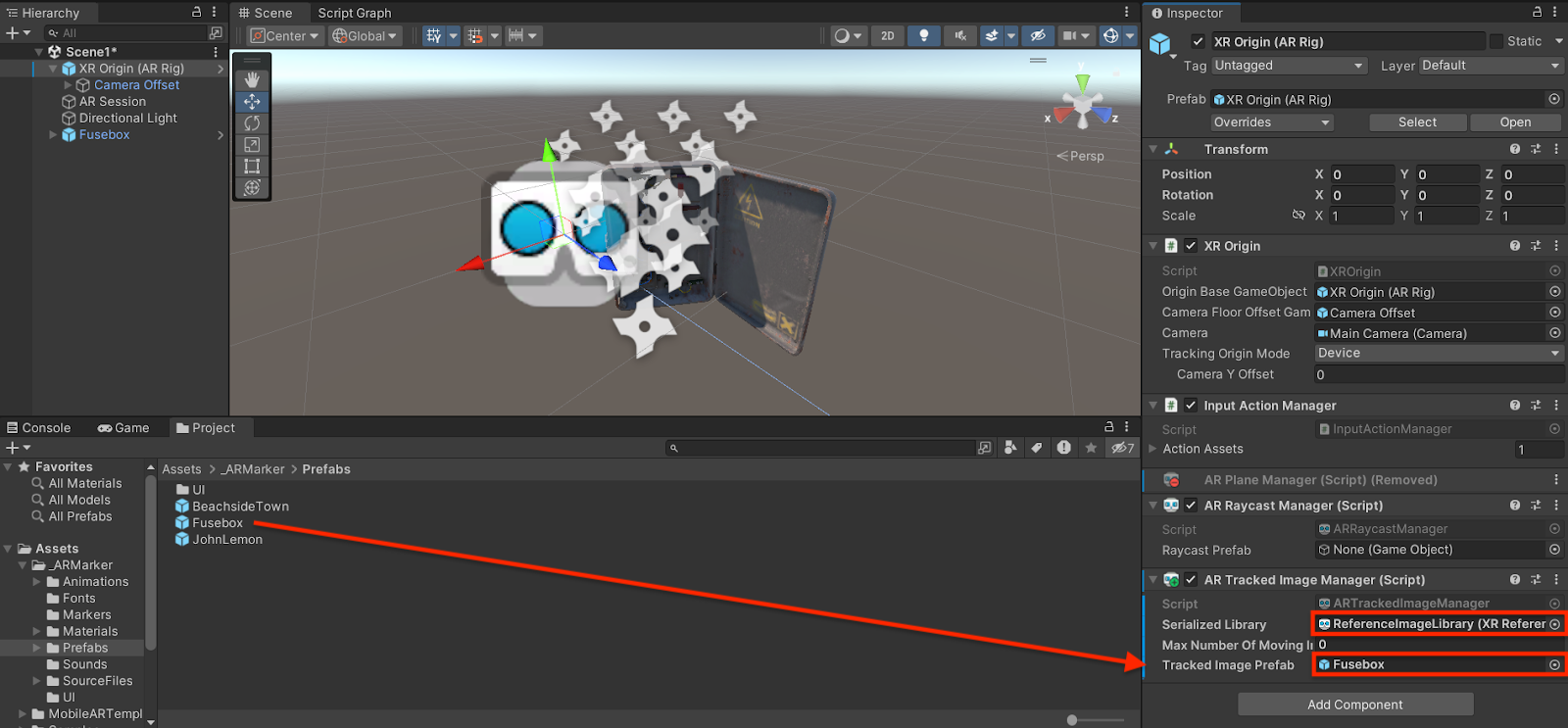Image resolution: width=1568 pixels, height=728 pixels.
Task: Switch to the Console tab
Action: [x=39, y=428]
